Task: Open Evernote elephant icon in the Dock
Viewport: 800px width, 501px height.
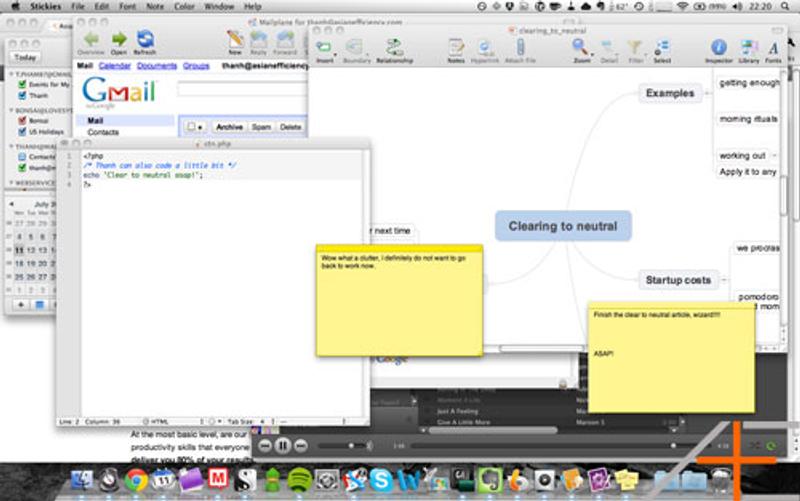Action: [x=489, y=480]
